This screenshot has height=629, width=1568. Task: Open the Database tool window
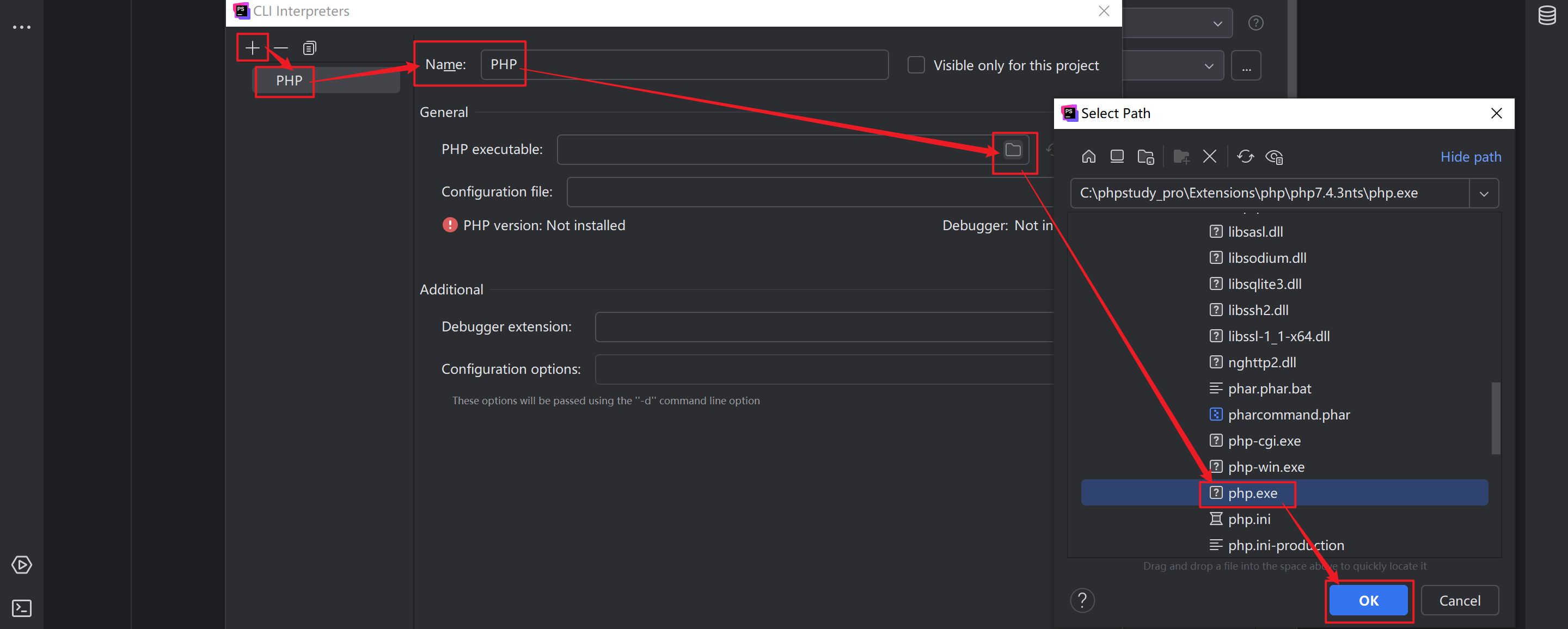1547,15
